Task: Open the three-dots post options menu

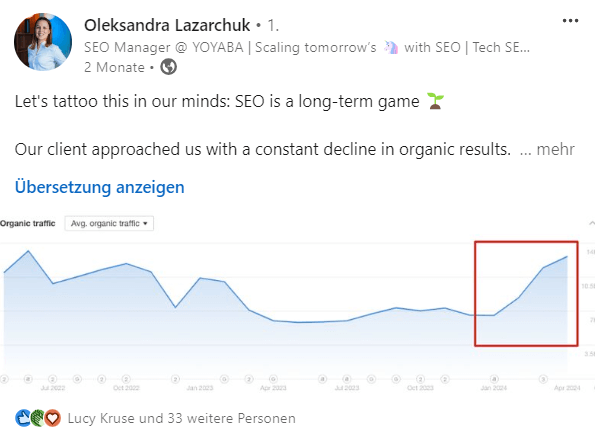Action: [570, 21]
